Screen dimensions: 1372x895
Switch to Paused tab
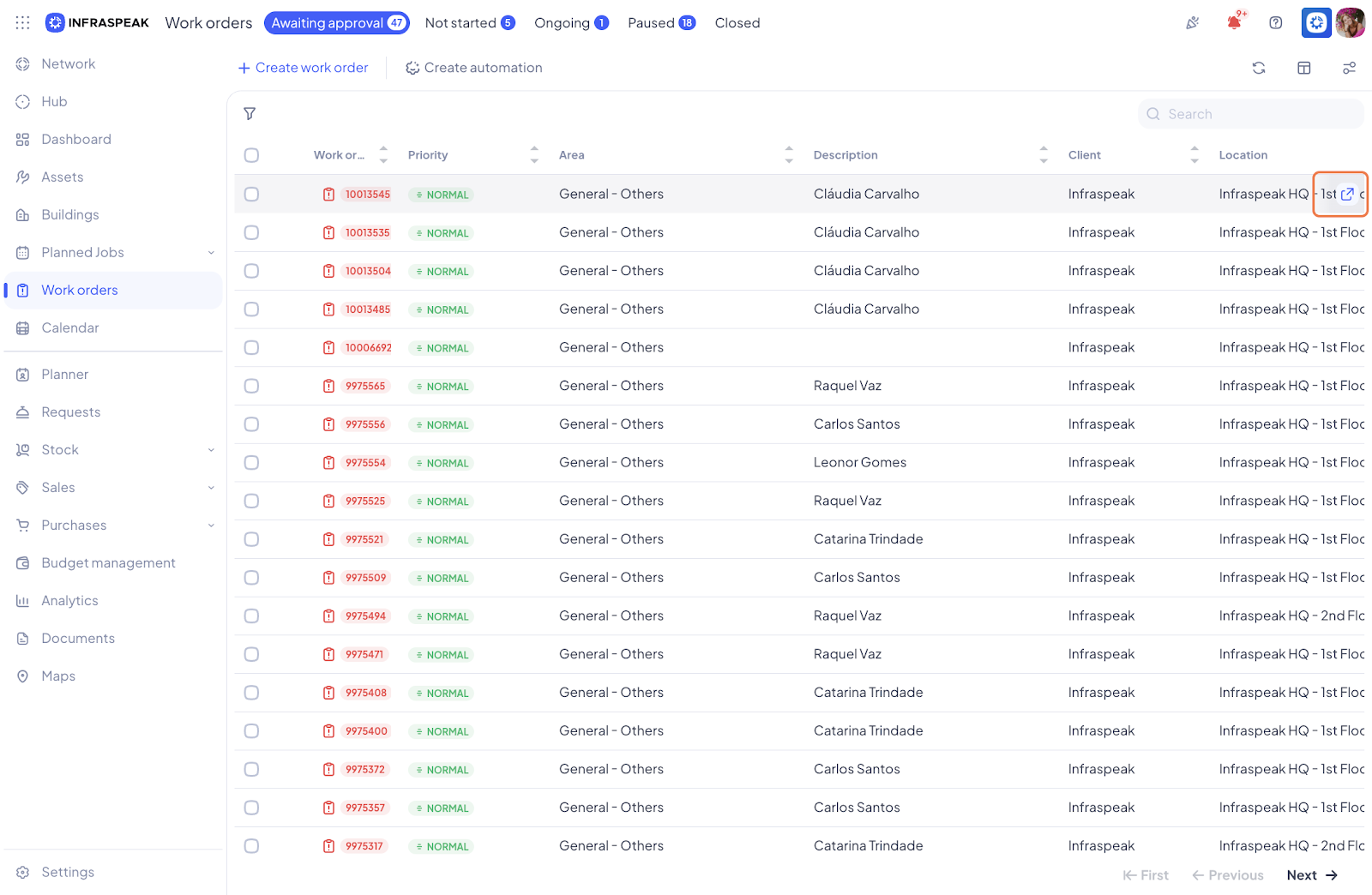click(661, 23)
